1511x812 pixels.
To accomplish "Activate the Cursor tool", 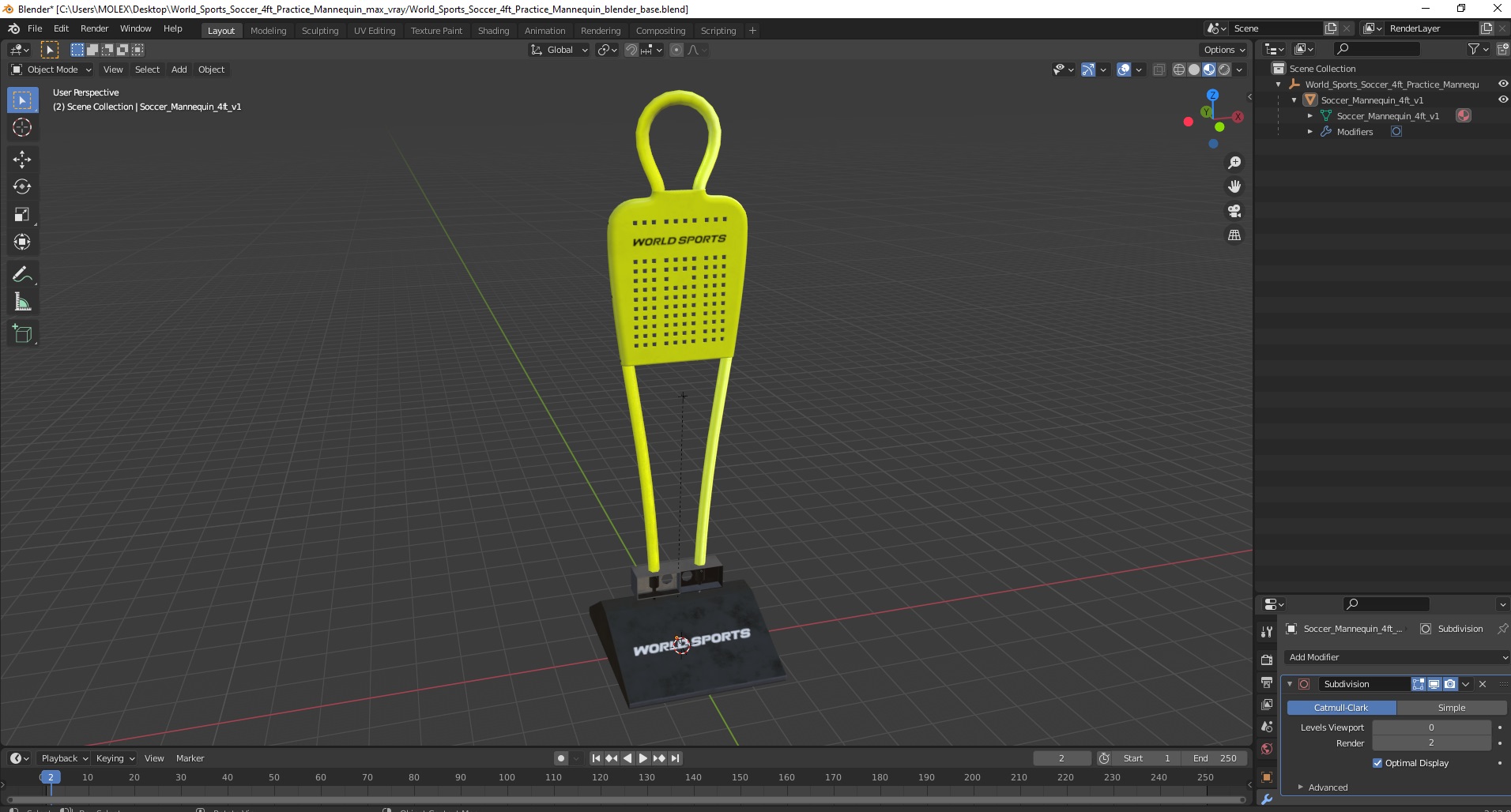I will click(x=22, y=127).
